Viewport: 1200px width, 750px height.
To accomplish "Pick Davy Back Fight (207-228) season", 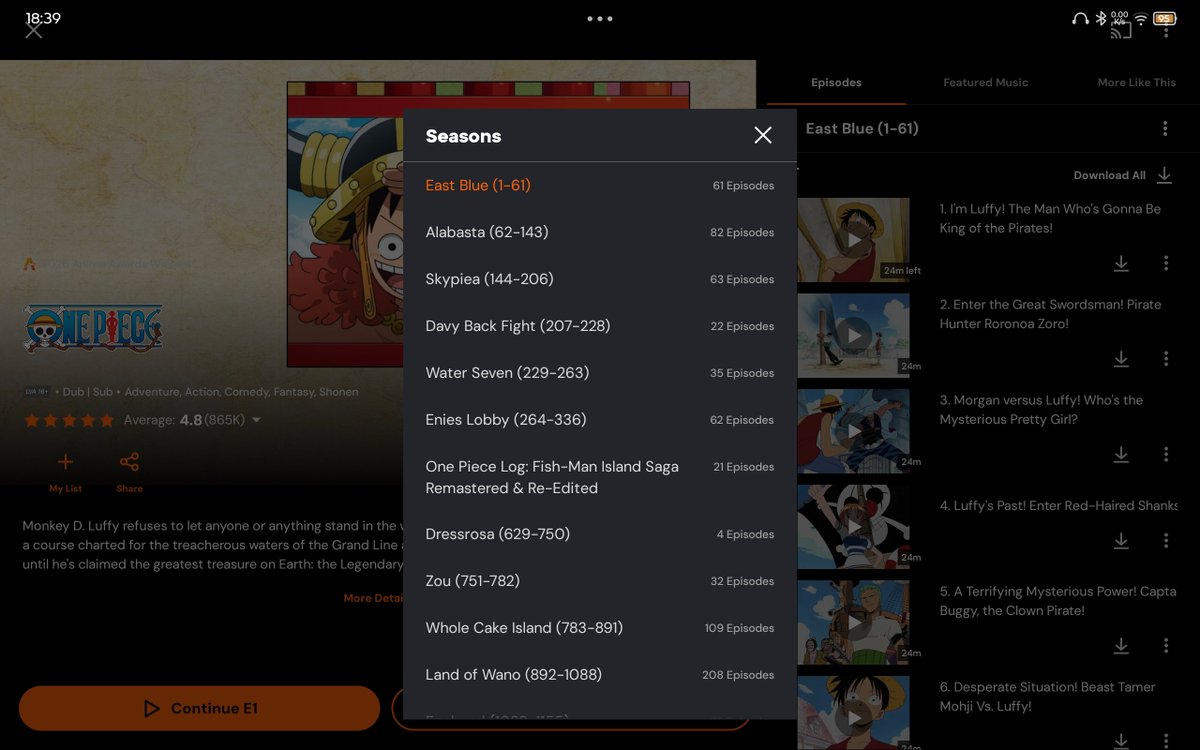I will pyautogui.click(x=600, y=326).
